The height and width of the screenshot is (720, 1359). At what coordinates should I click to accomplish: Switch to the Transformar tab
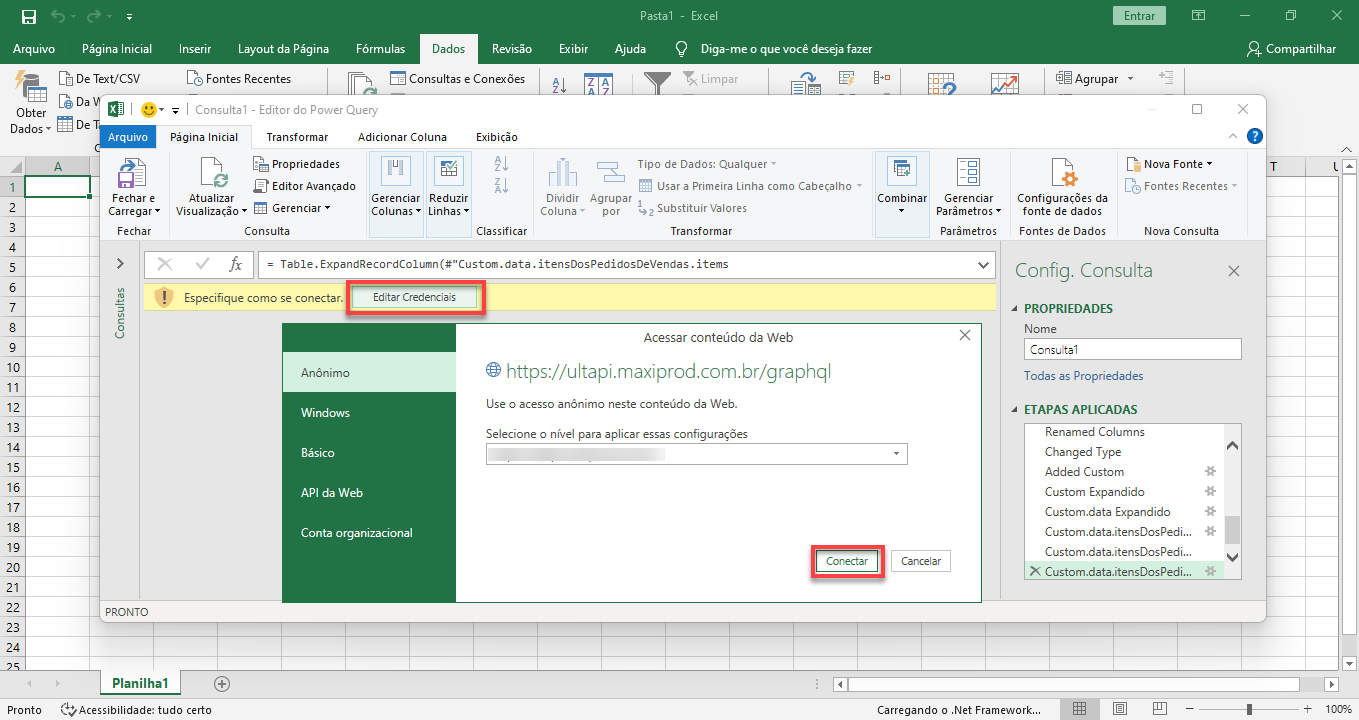(x=297, y=137)
